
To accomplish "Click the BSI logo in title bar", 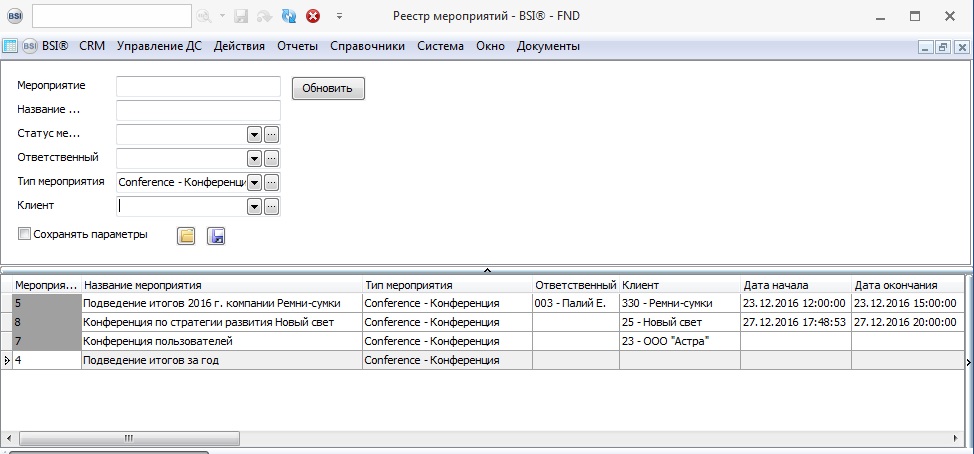I will [x=14, y=16].
